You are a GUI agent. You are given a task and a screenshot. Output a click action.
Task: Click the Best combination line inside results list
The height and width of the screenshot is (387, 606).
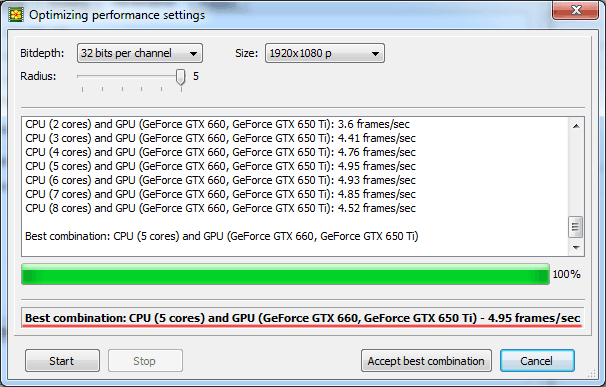(x=221, y=236)
